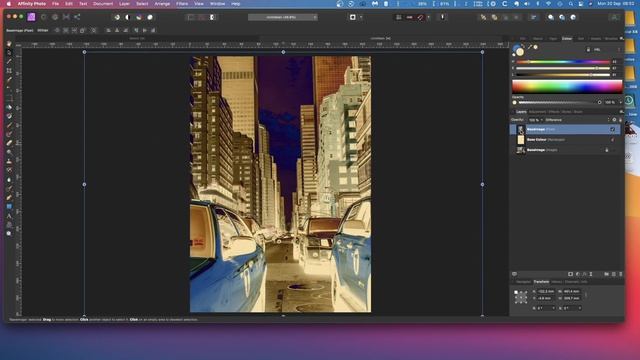Expand the Snapping options dropdown arrow
This screenshot has width=640, height=360.
[428, 17]
